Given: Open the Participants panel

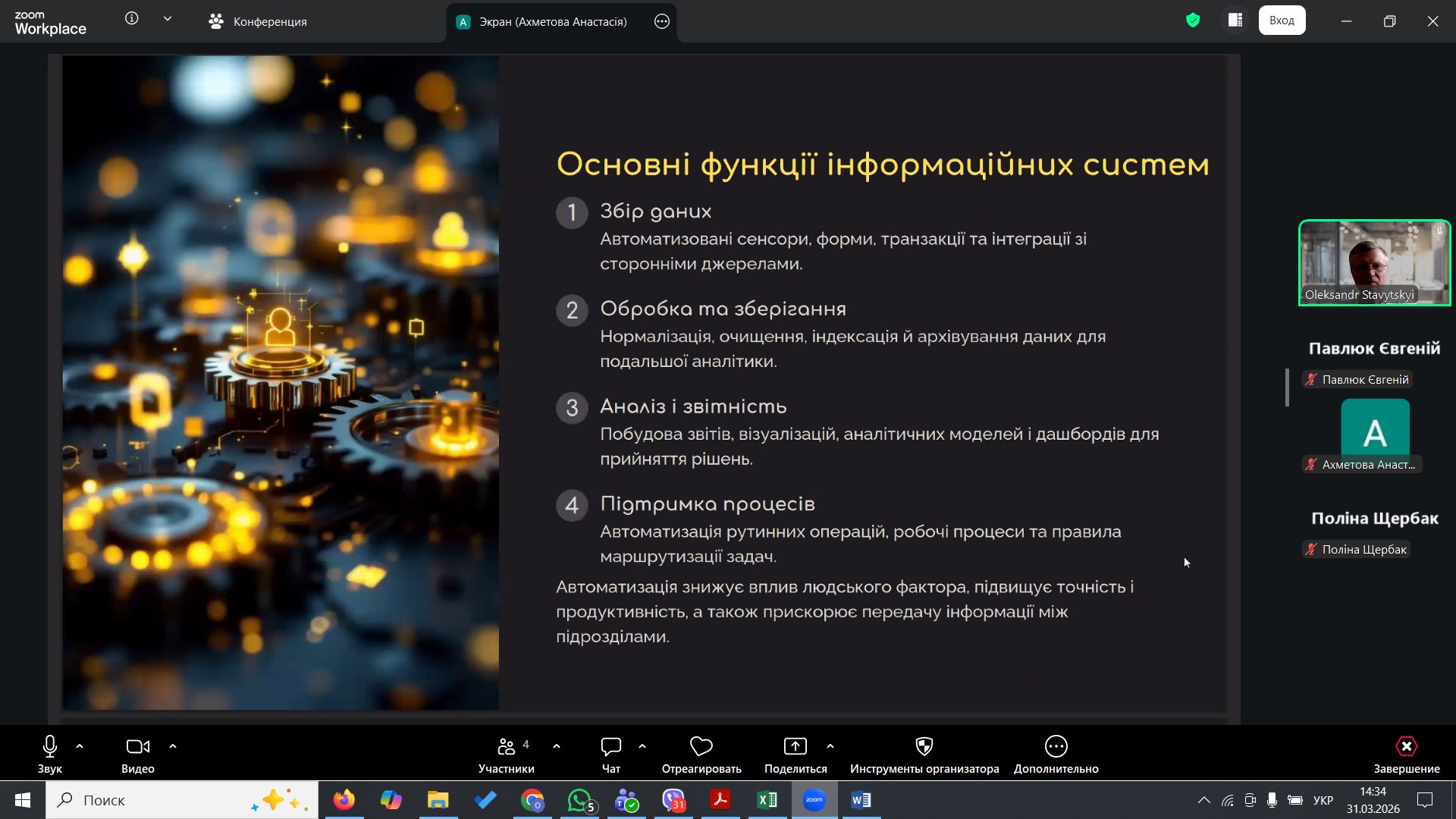Looking at the screenshot, I should coord(507,747).
